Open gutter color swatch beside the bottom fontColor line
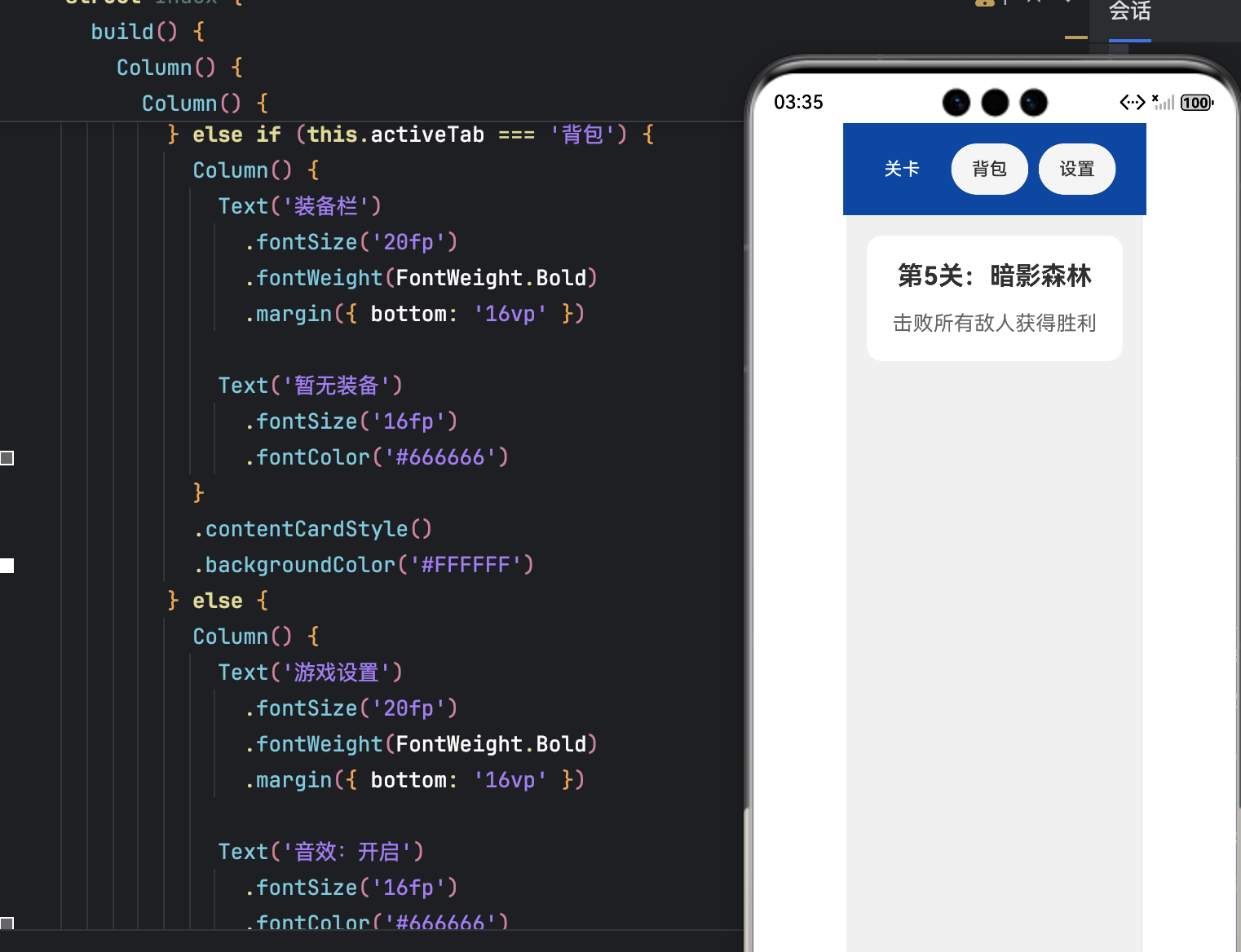The width and height of the screenshot is (1241, 952). click(x=7, y=923)
